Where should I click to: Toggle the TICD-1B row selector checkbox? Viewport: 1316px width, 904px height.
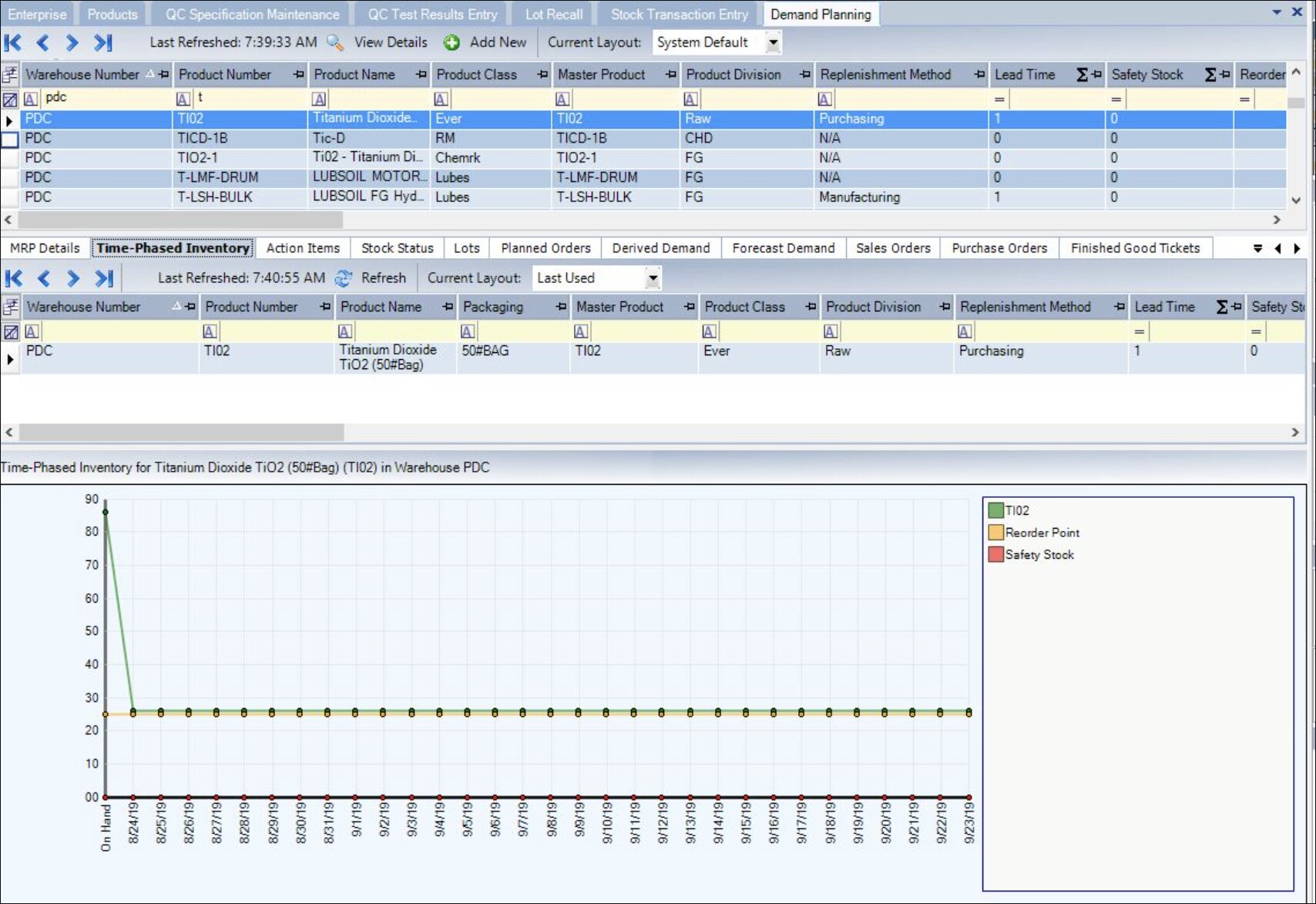[x=10, y=139]
